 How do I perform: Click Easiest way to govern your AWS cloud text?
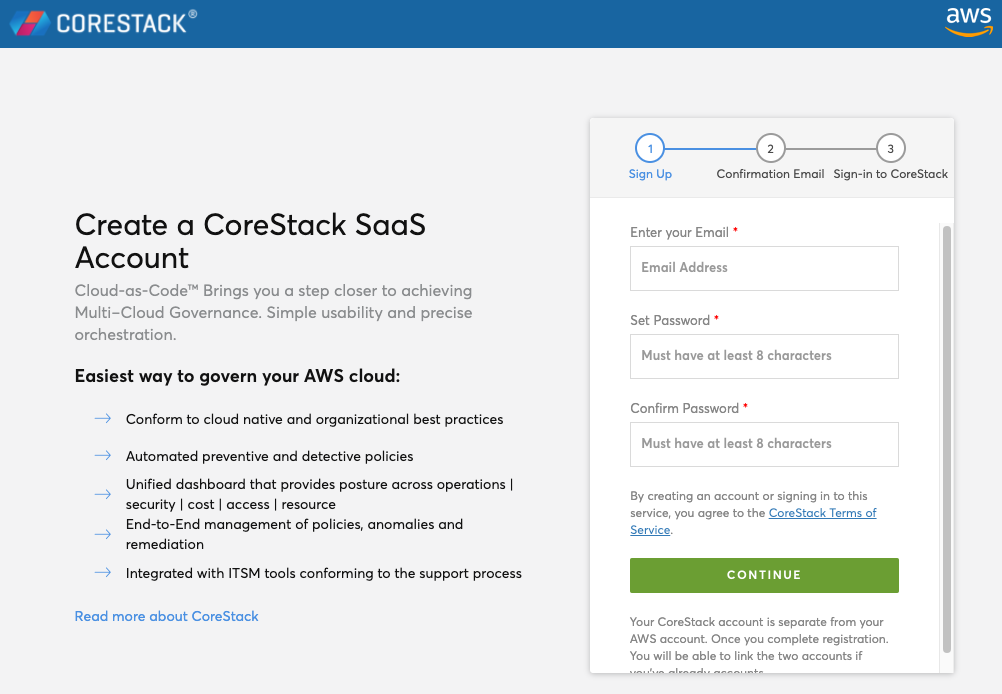click(237, 376)
